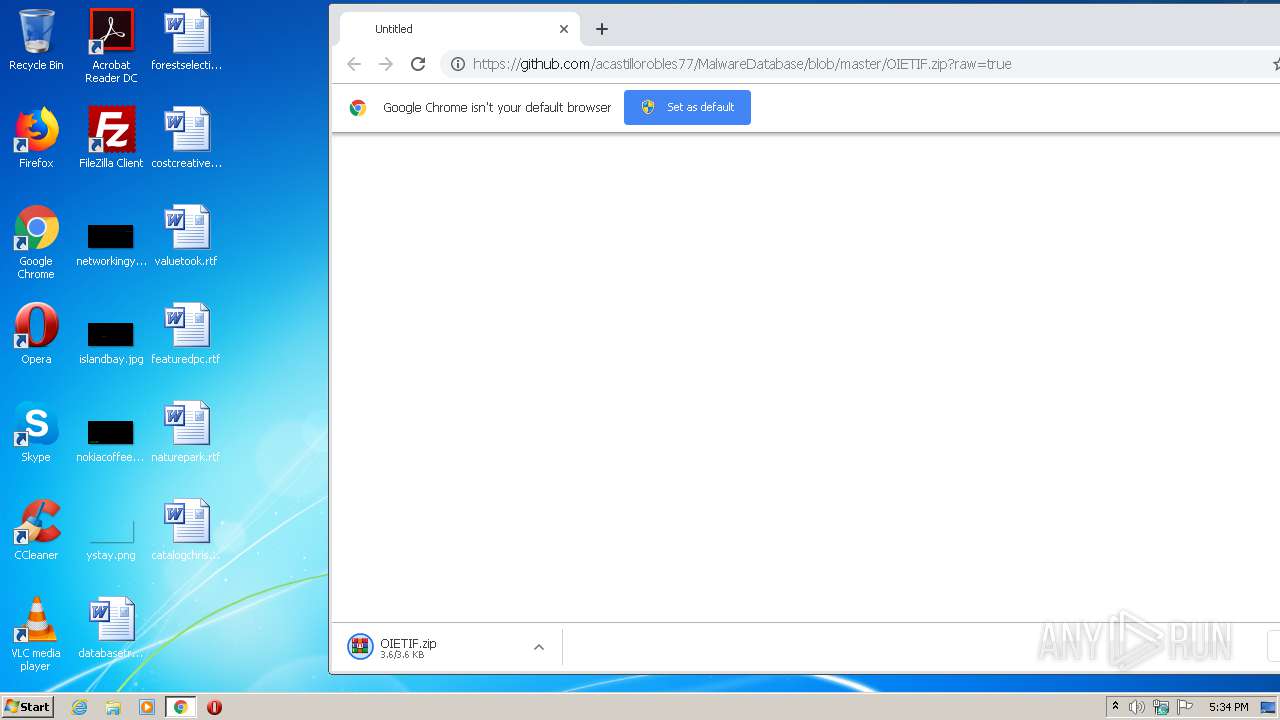Open naturepark.rtf document icon
This screenshot has width=1280, height=720.
click(x=186, y=432)
